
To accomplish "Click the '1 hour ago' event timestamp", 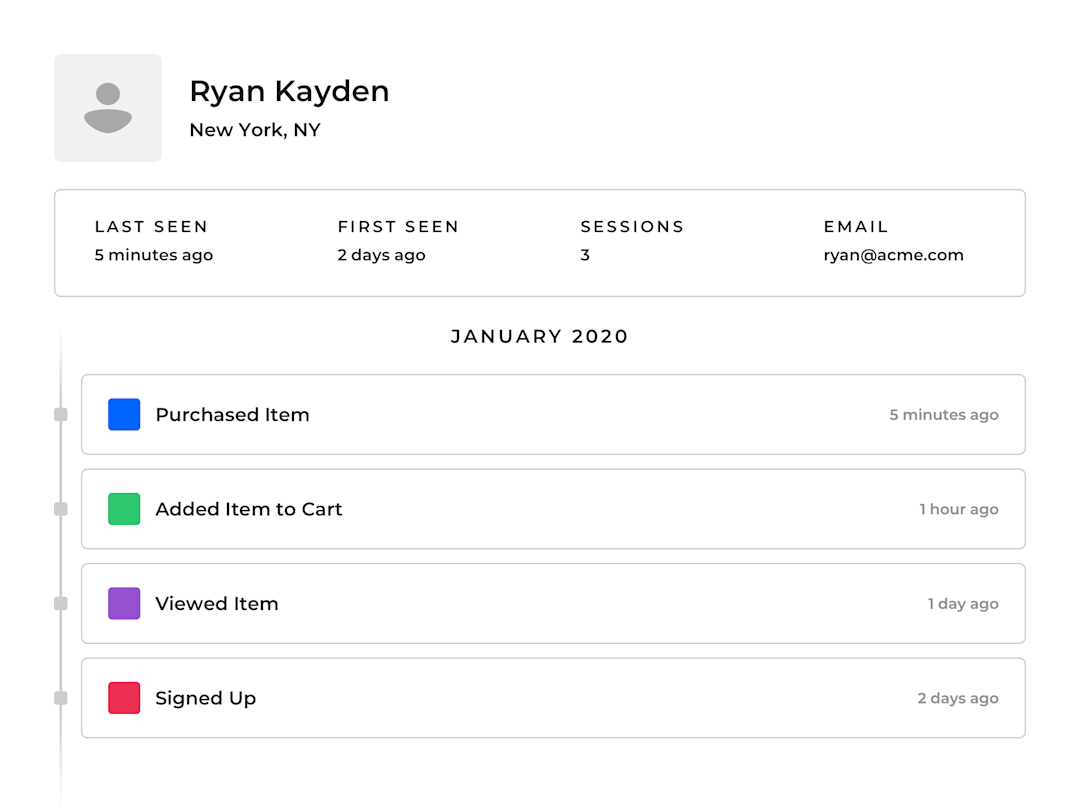I will pyautogui.click(x=958, y=509).
